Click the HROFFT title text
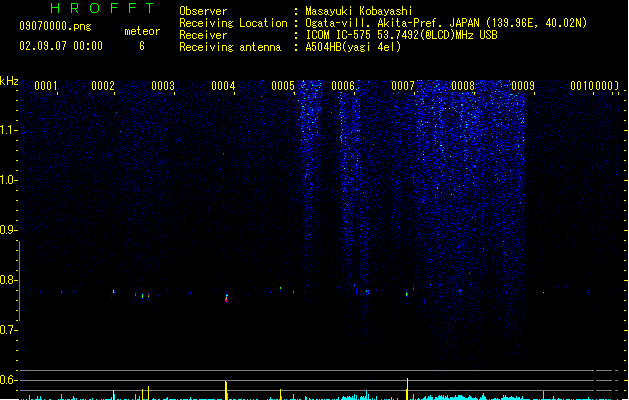Viewport: 629px width, 400px height. coord(102,8)
